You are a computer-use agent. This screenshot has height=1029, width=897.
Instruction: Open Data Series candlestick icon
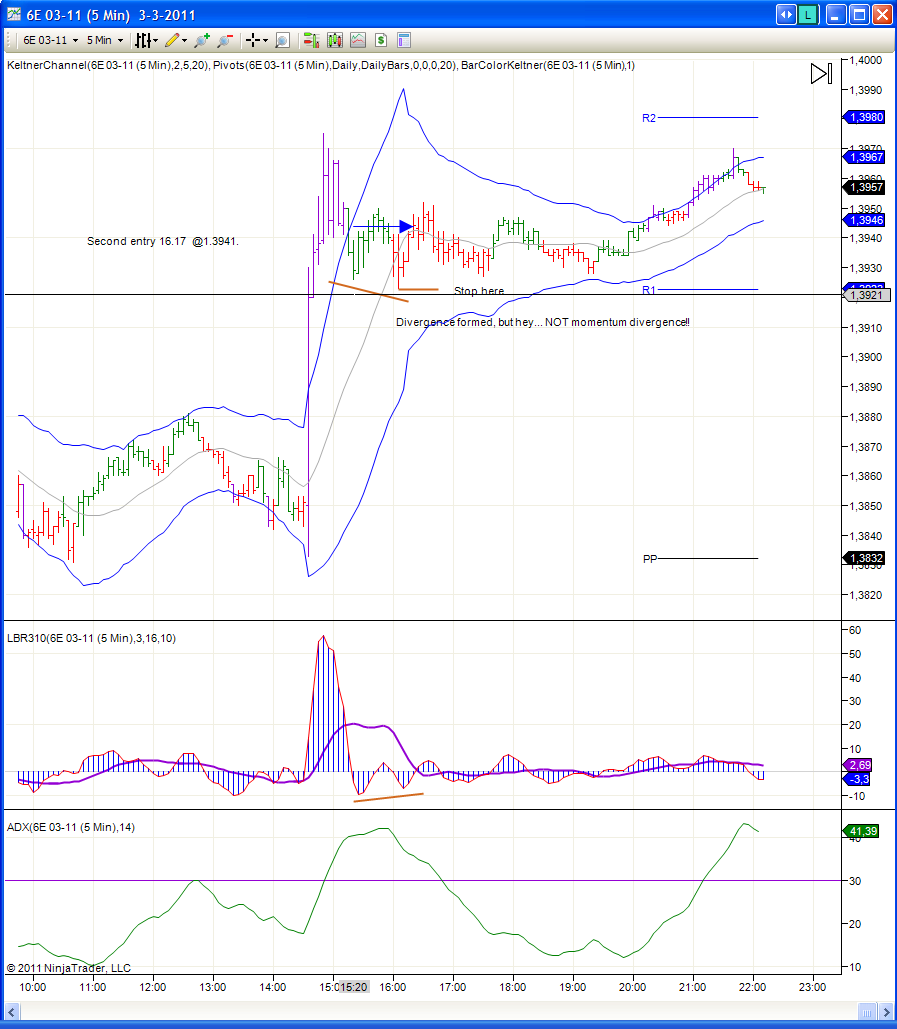(335, 40)
